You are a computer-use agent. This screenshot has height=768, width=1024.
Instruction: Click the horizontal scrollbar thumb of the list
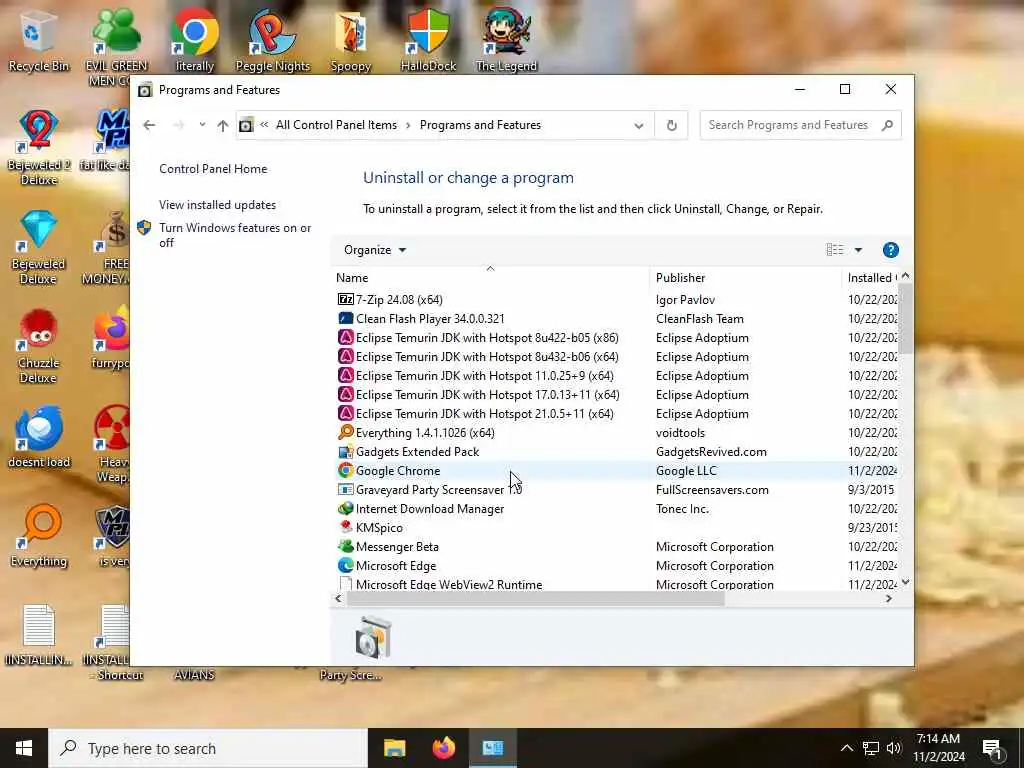(x=536, y=598)
